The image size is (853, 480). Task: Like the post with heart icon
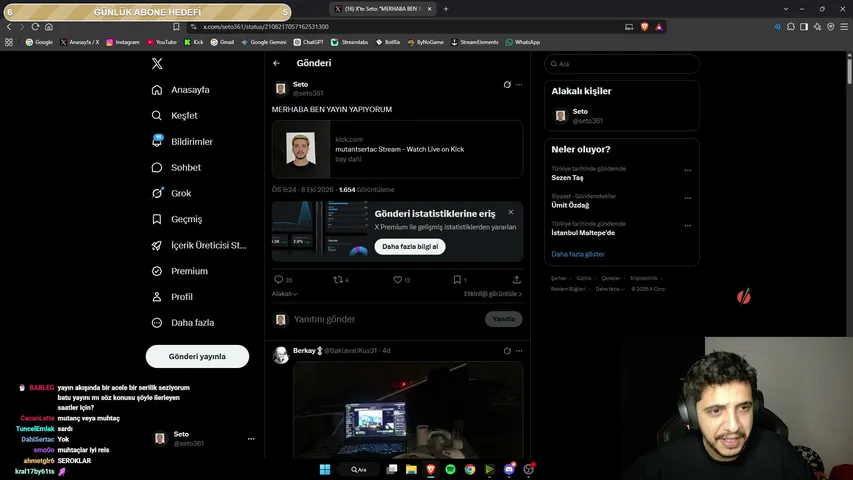point(398,279)
